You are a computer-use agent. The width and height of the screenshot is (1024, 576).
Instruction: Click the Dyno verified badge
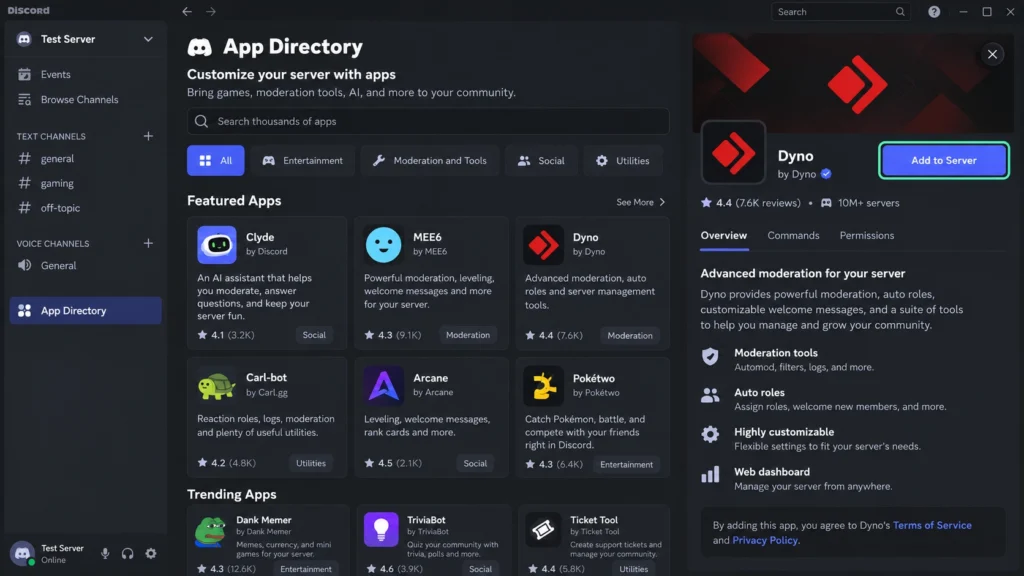826,174
